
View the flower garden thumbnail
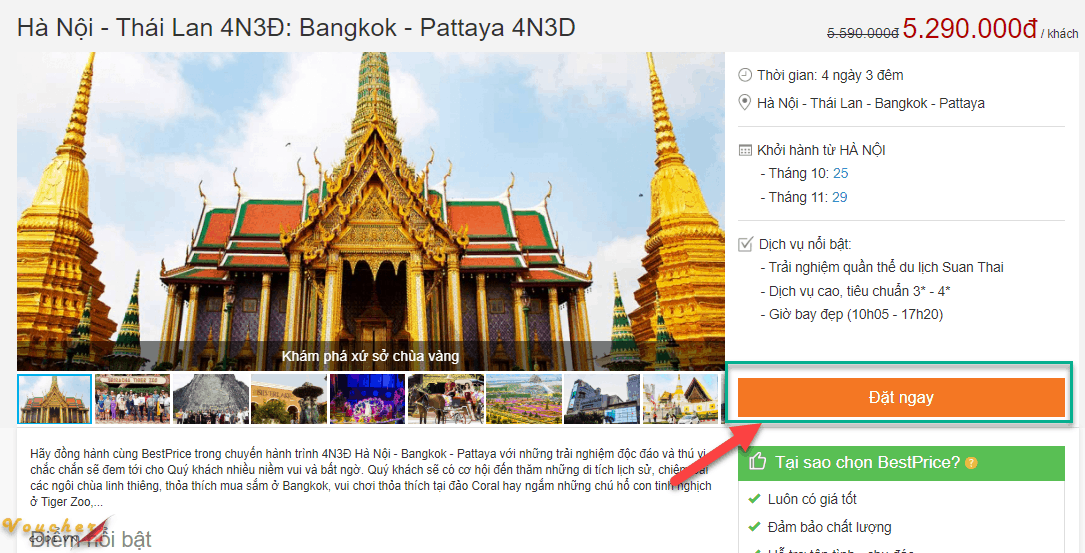click(523, 399)
